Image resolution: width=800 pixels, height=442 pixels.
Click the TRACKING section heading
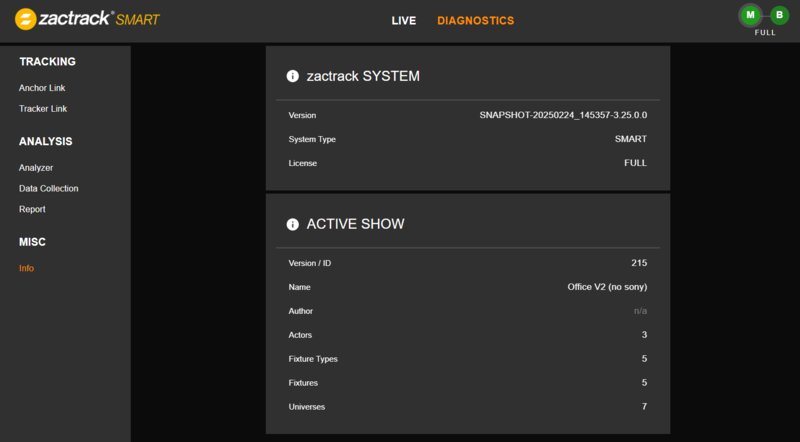click(47, 62)
